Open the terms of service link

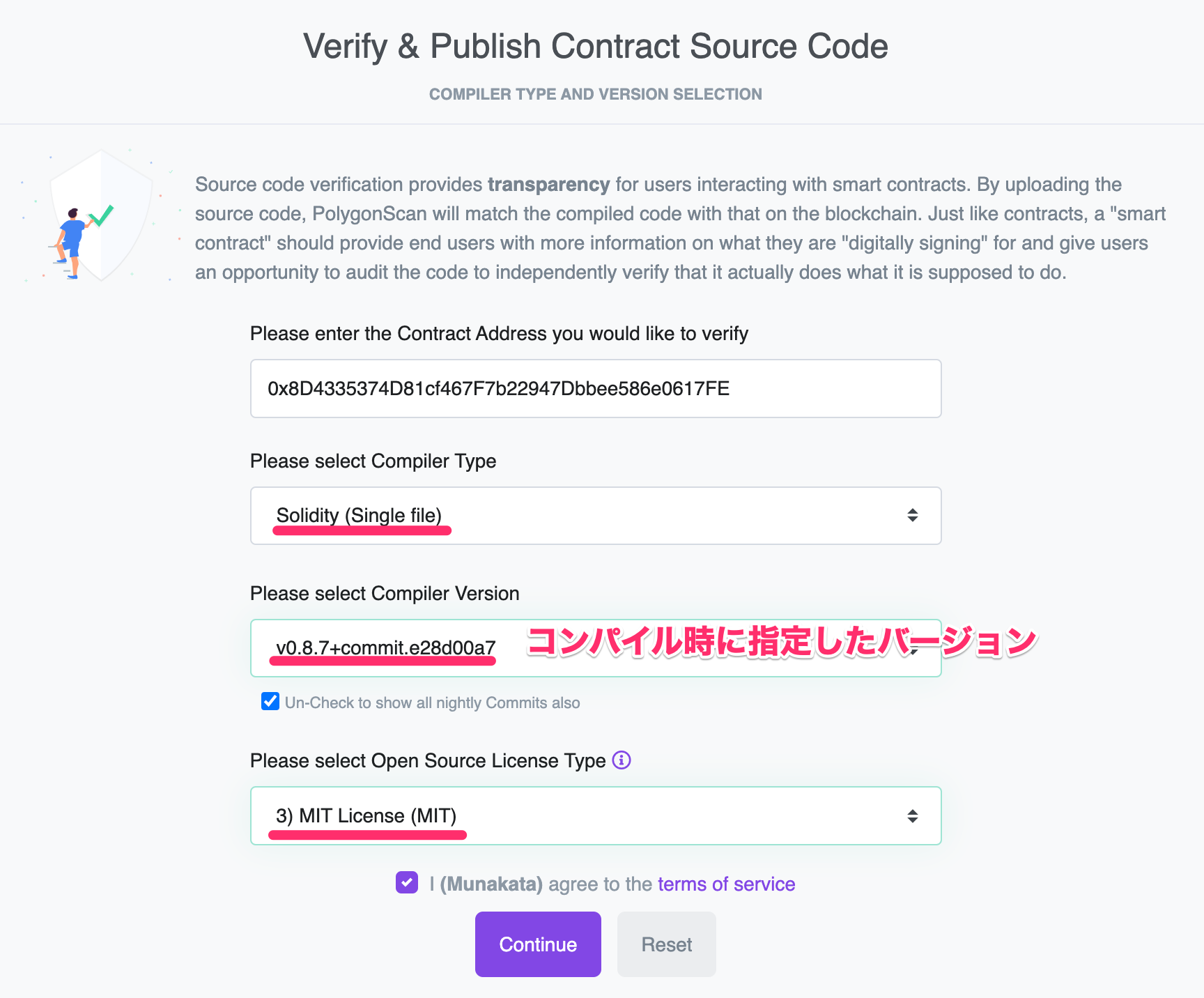tap(726, 884)
